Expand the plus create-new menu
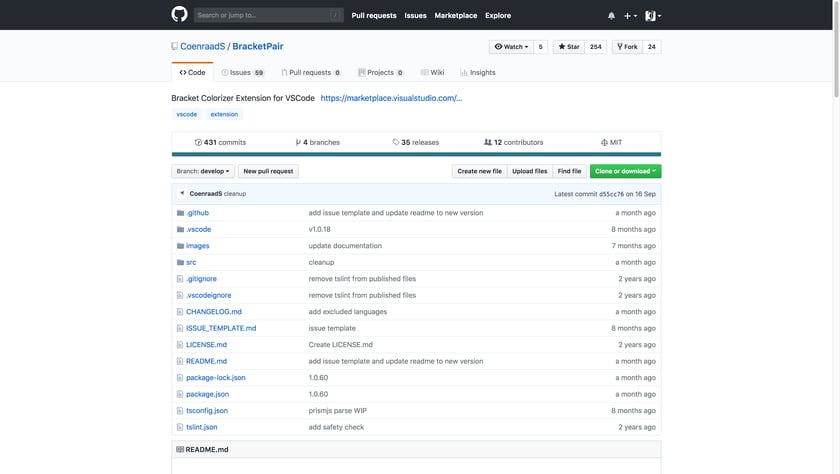Image resolution: width=840 pixels, height=474 pixels. coord(630,16)
